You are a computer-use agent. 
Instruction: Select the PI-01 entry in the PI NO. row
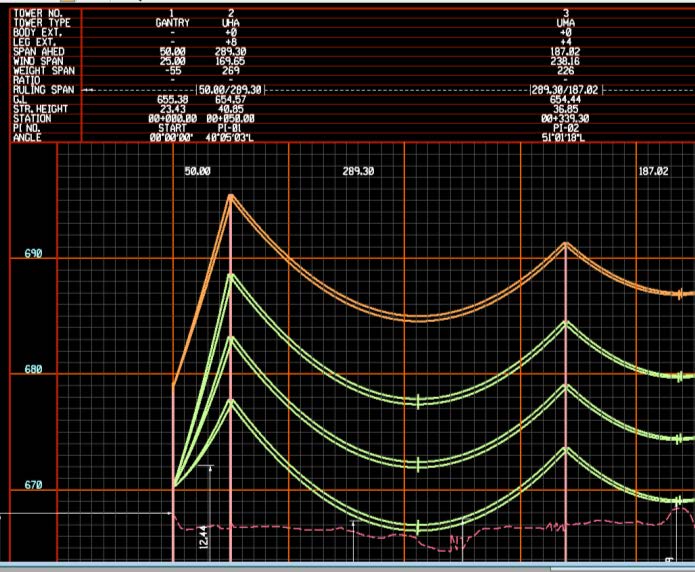(231, 128)
